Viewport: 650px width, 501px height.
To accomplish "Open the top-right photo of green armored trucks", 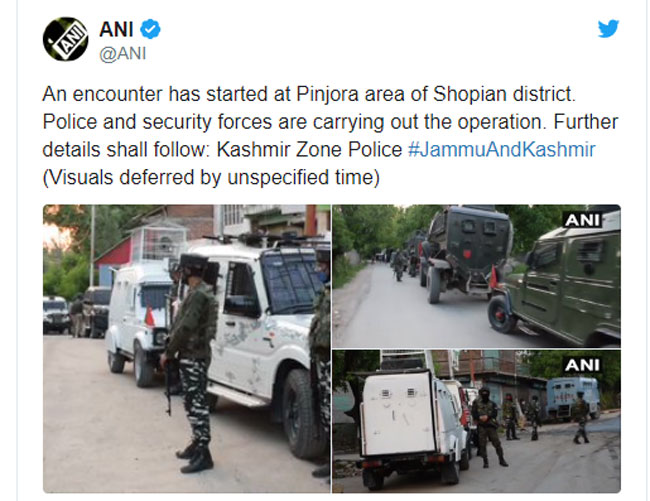I will [476, 276].
